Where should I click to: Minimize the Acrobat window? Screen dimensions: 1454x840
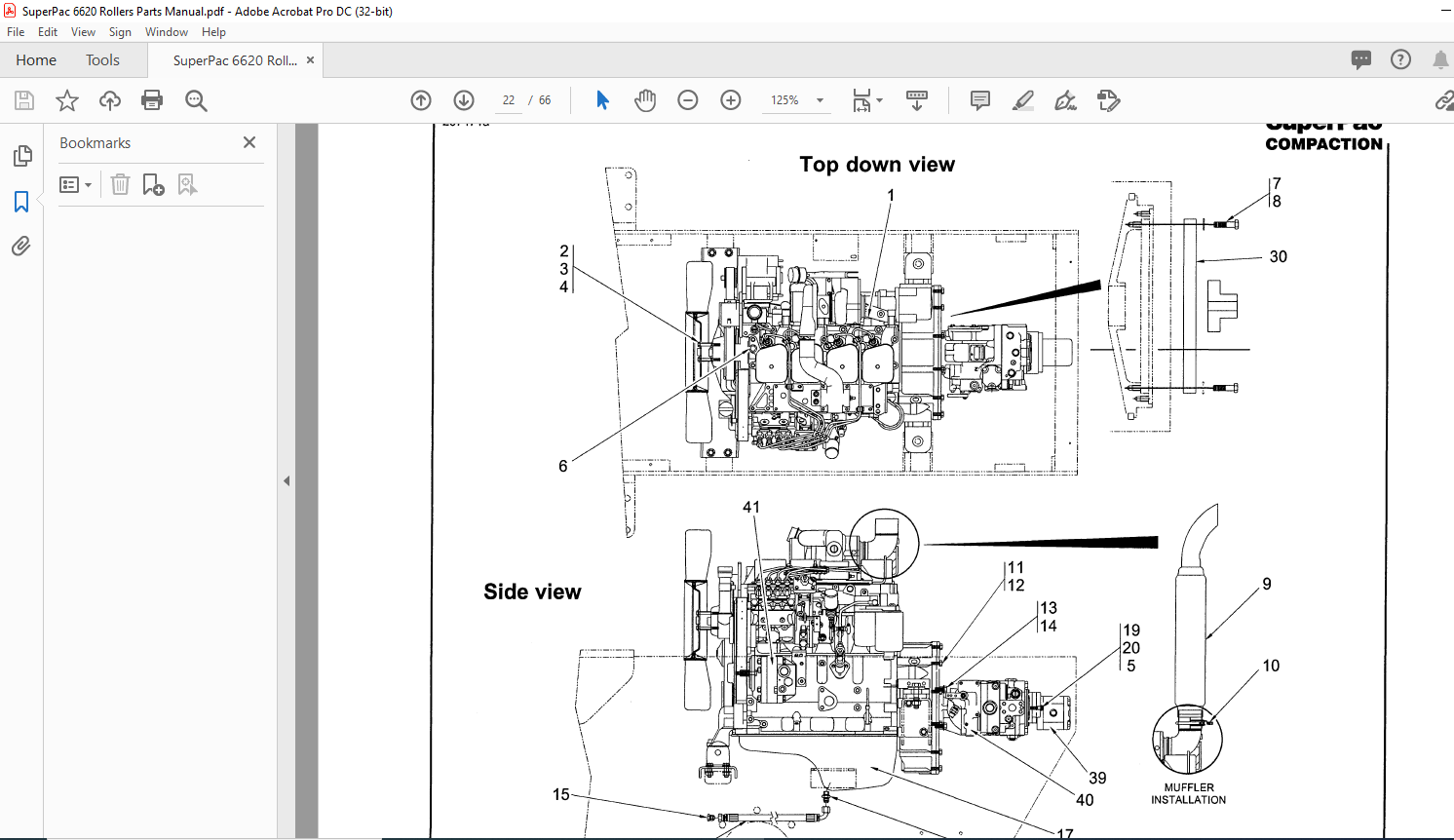click(x=1446, y=11)
